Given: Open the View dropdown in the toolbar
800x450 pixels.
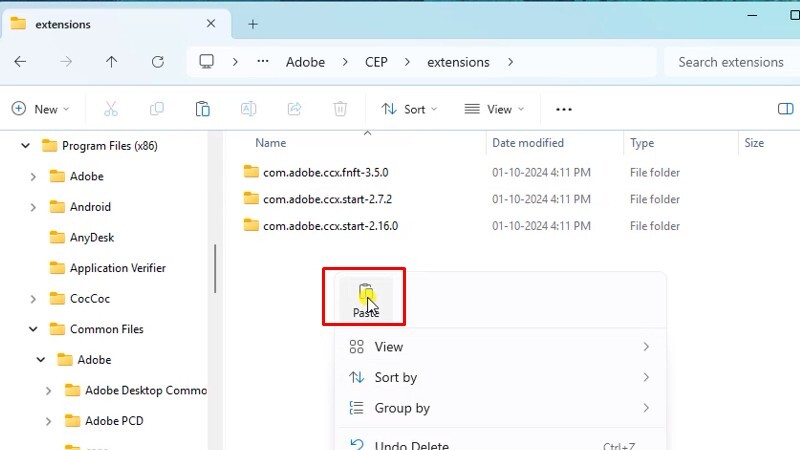Looking at the screenshot, I should coord(494,109).
